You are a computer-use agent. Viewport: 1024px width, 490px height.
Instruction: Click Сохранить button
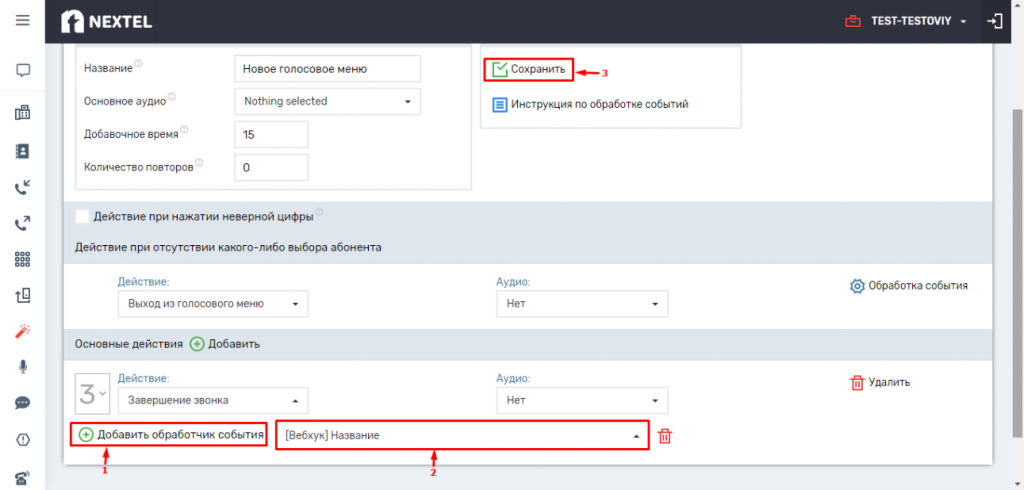point(529,69)
